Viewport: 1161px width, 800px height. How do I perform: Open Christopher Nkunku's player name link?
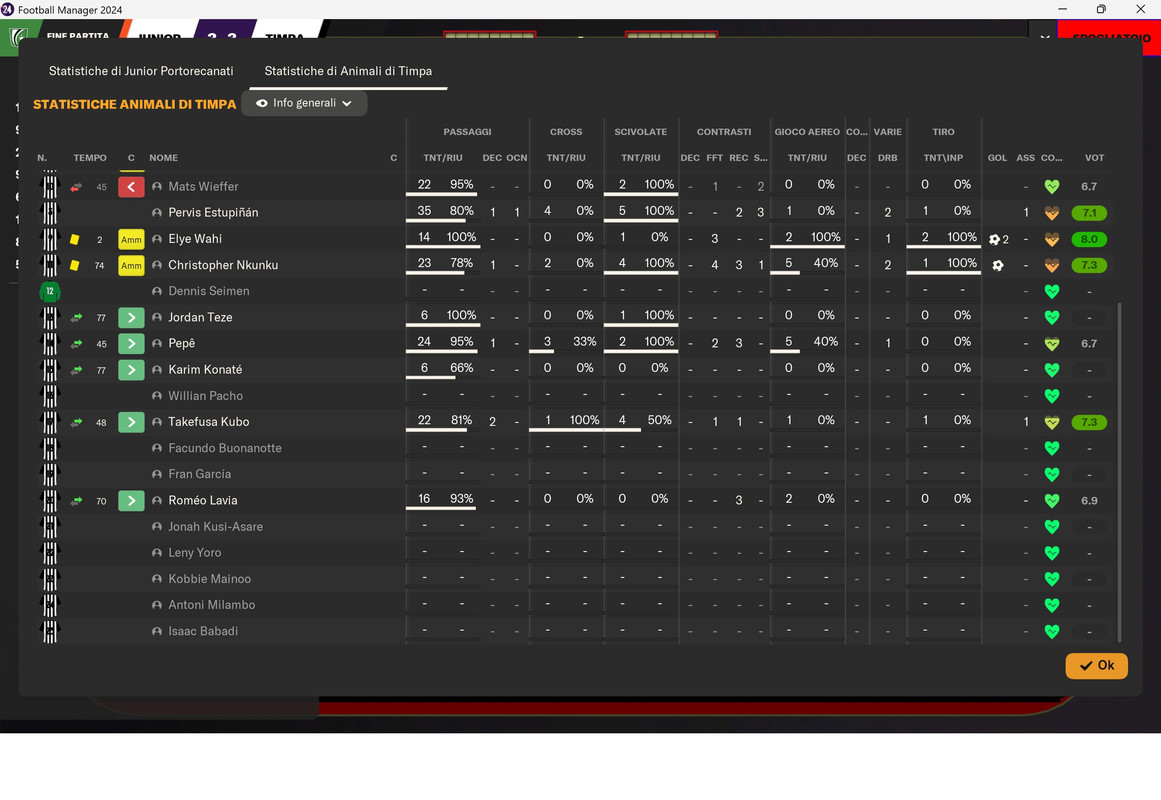tap(223, 264)
